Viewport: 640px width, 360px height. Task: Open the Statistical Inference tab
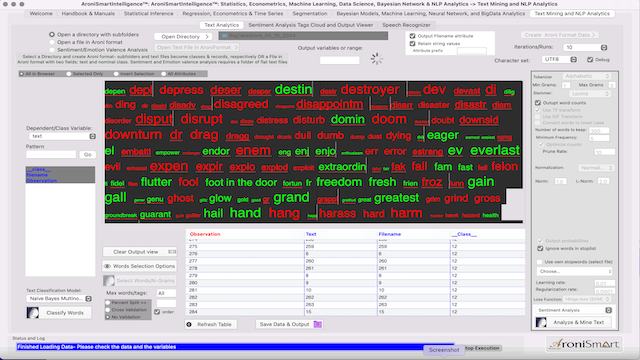[149, 13]
